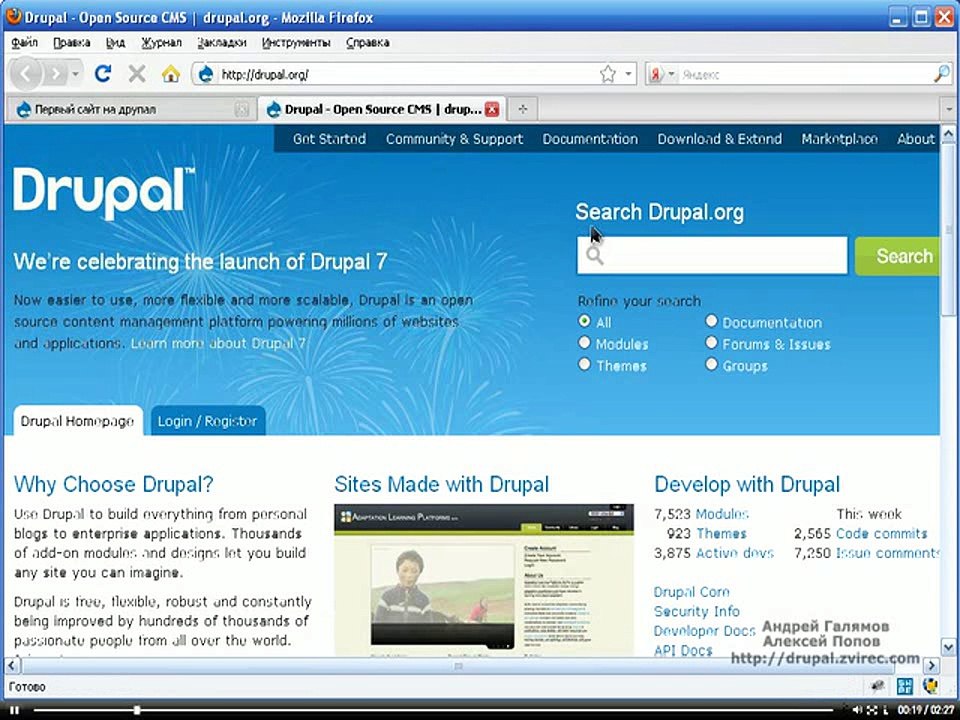Open the 'Login / Register' page tab

(208, 421)
